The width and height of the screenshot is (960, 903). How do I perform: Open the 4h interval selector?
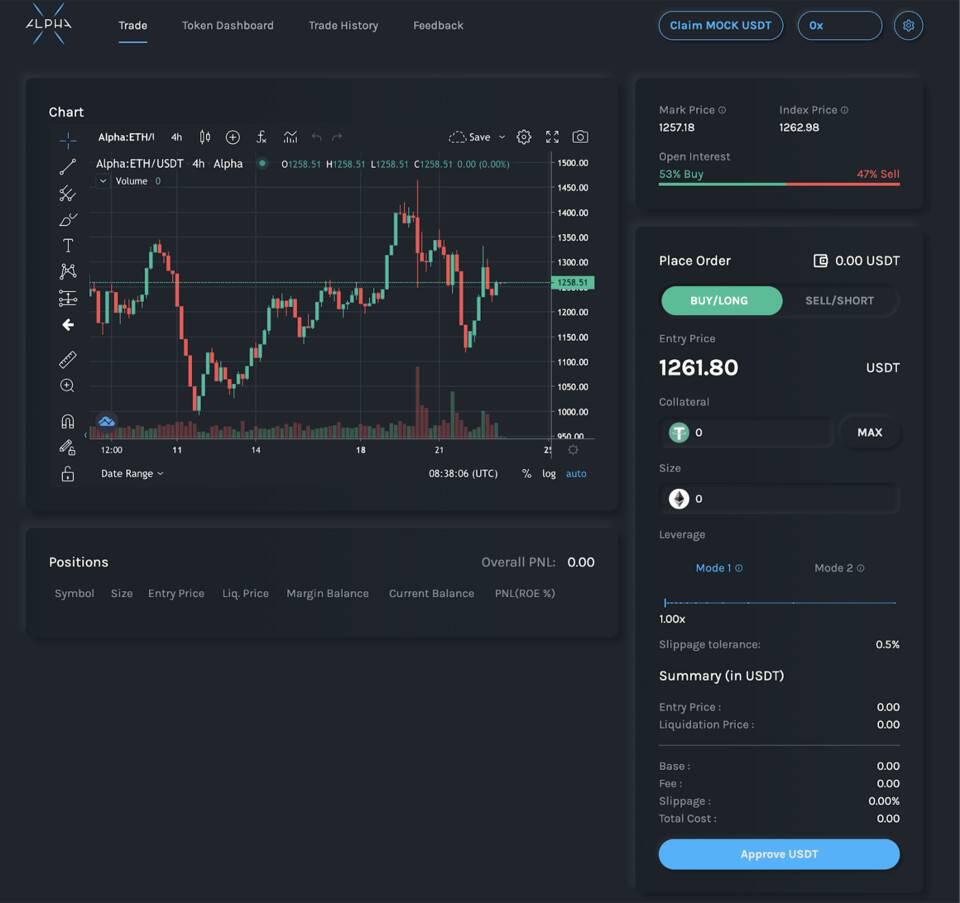tap(176, 137)
